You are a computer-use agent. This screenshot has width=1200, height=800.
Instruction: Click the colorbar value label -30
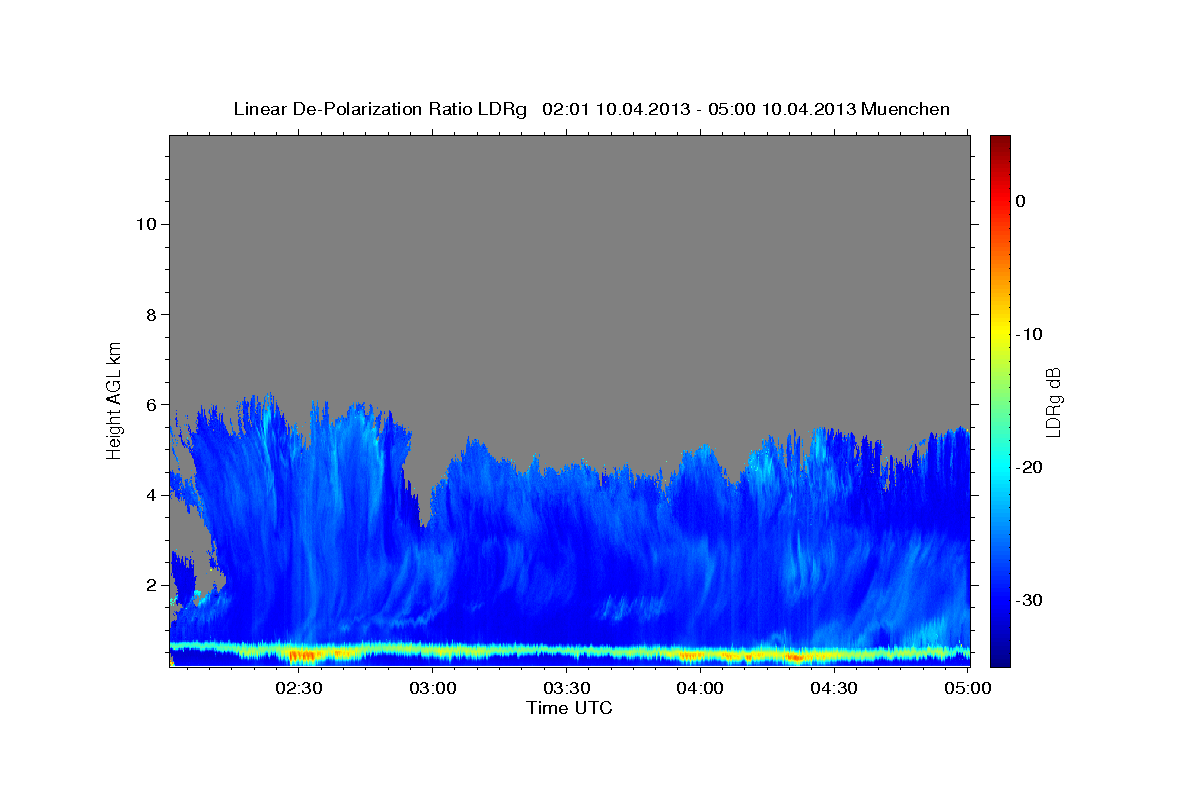click(x=1029, y=600)
